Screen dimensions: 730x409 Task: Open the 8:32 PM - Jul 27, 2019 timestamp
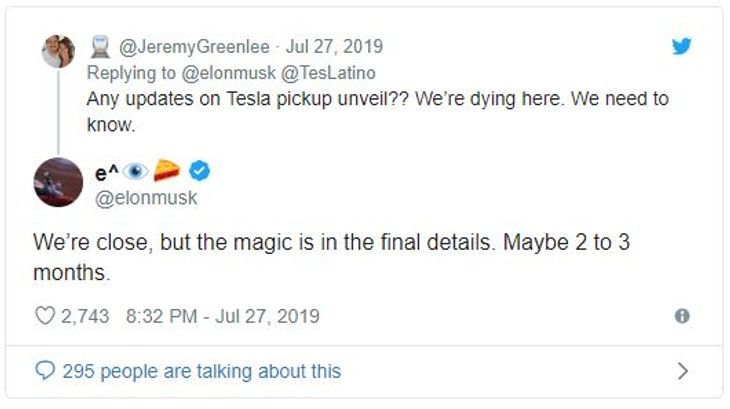(x=223, y=316)
